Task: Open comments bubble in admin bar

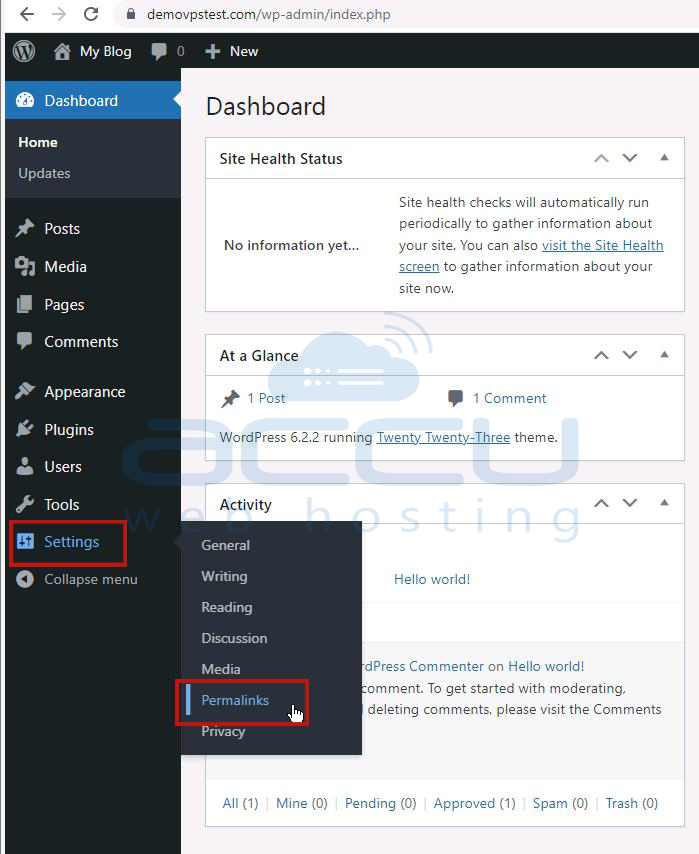Action: click(x=159, y=51)
